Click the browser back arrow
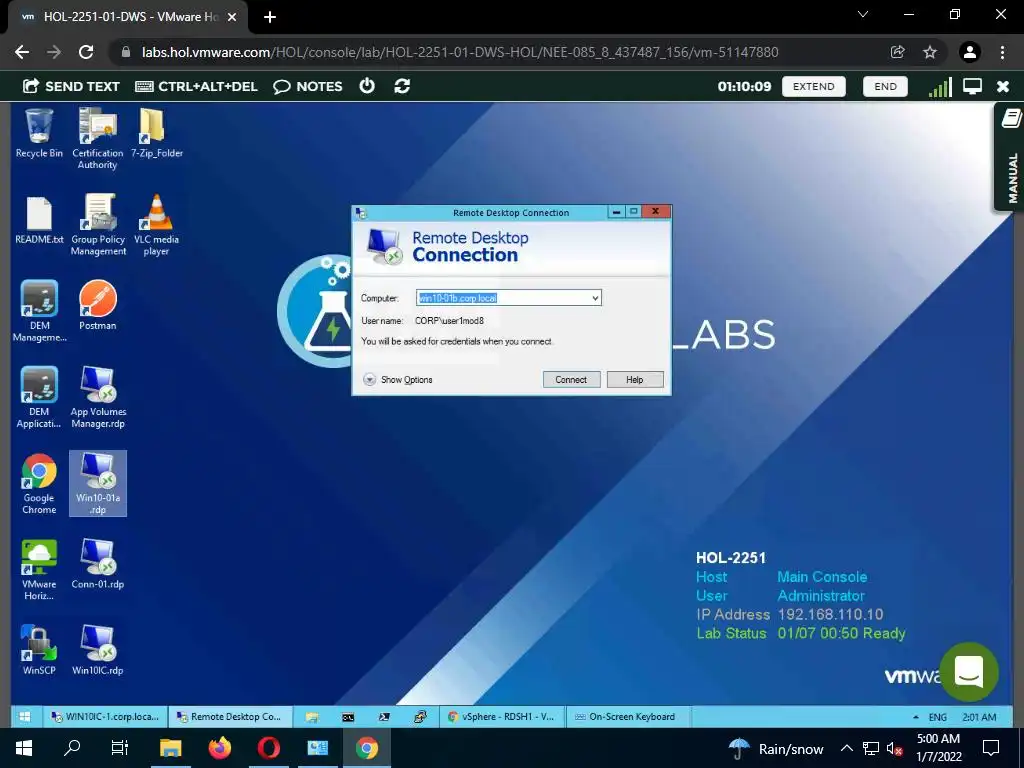This screenshot has width=1024, height=768. 22,52
